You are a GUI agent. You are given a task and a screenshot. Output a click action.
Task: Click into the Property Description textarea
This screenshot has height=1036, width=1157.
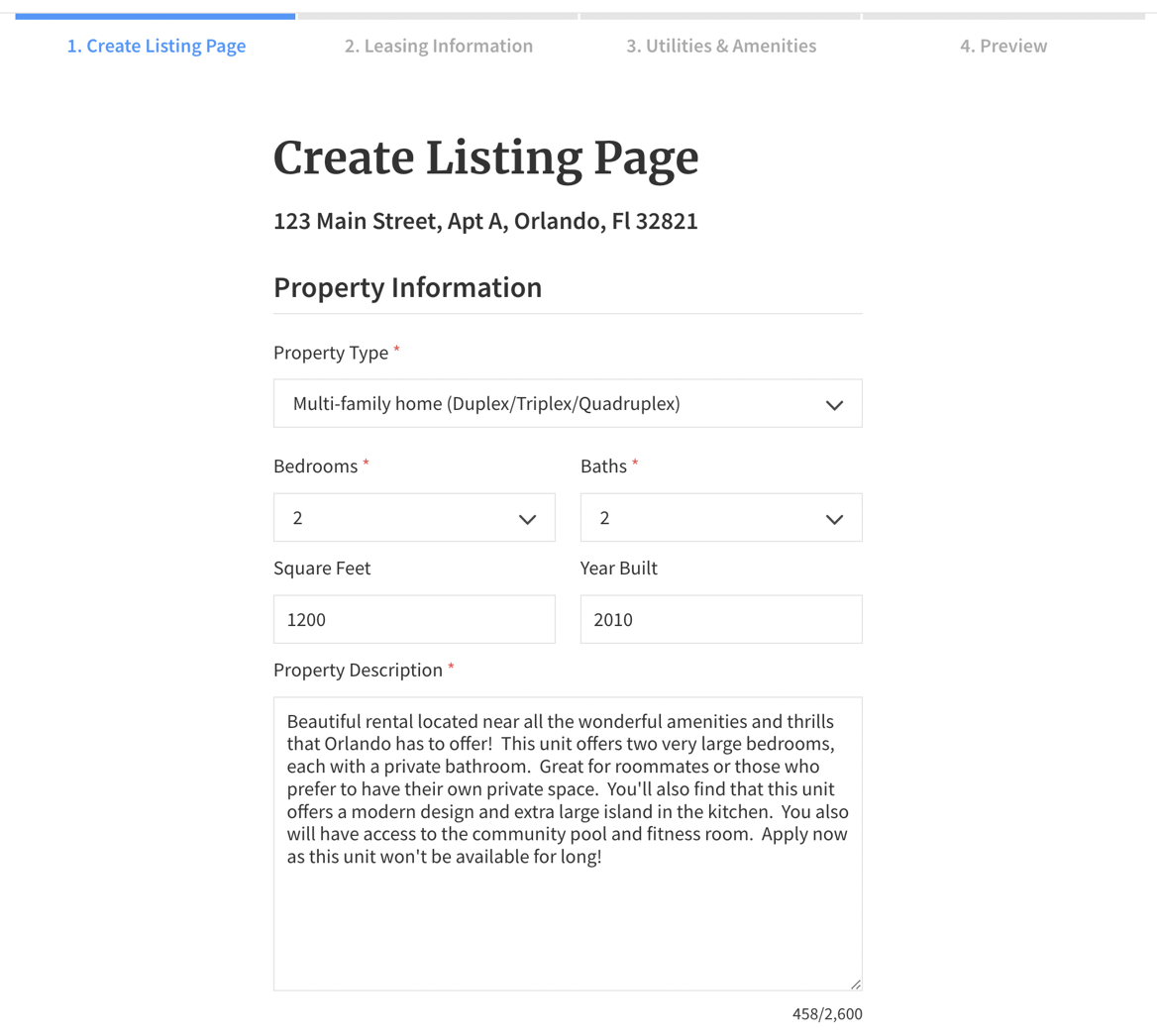[568, 842]
